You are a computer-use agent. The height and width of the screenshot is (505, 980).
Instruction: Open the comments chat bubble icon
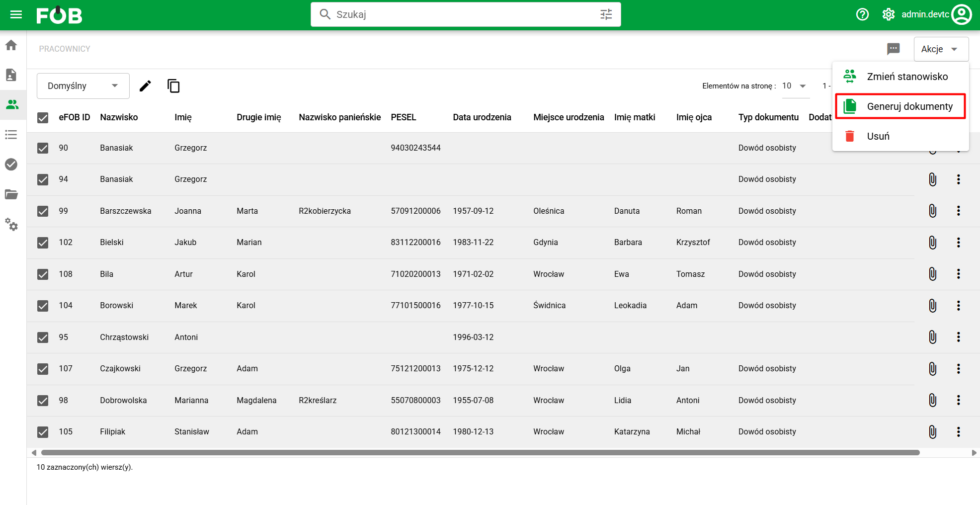pyautogui.click(x=893, y=49)
